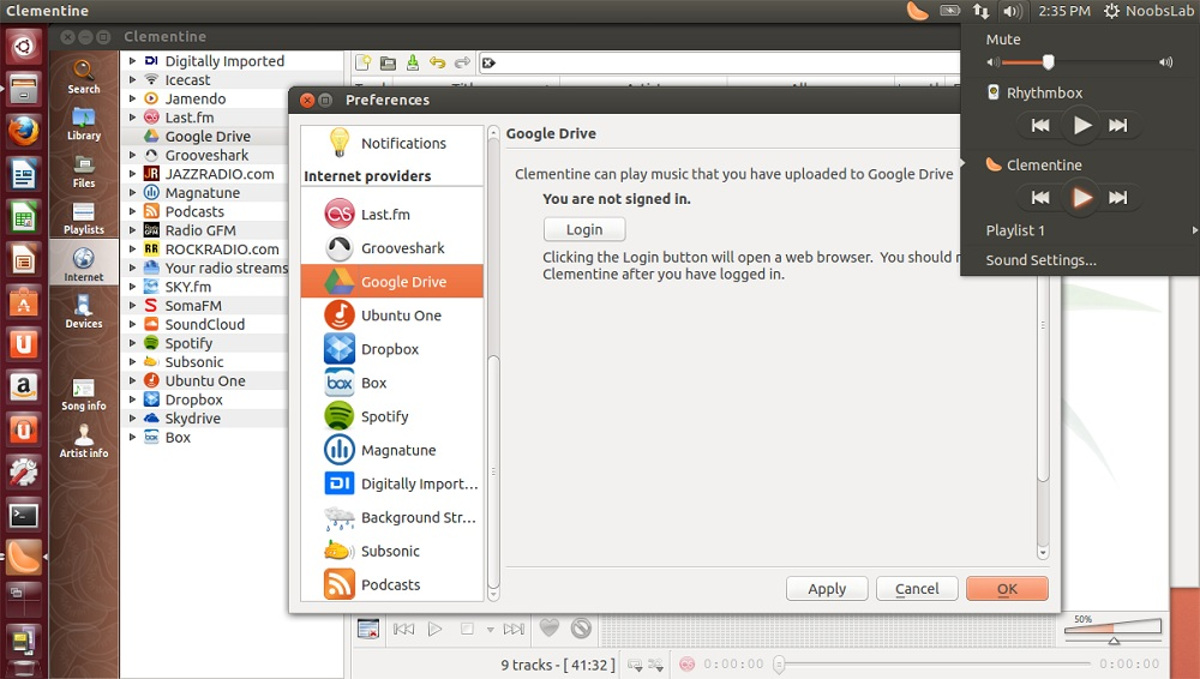The image size is (1200, 679).
Task: Expand the Spotify tree node
Action: point(132,343)
